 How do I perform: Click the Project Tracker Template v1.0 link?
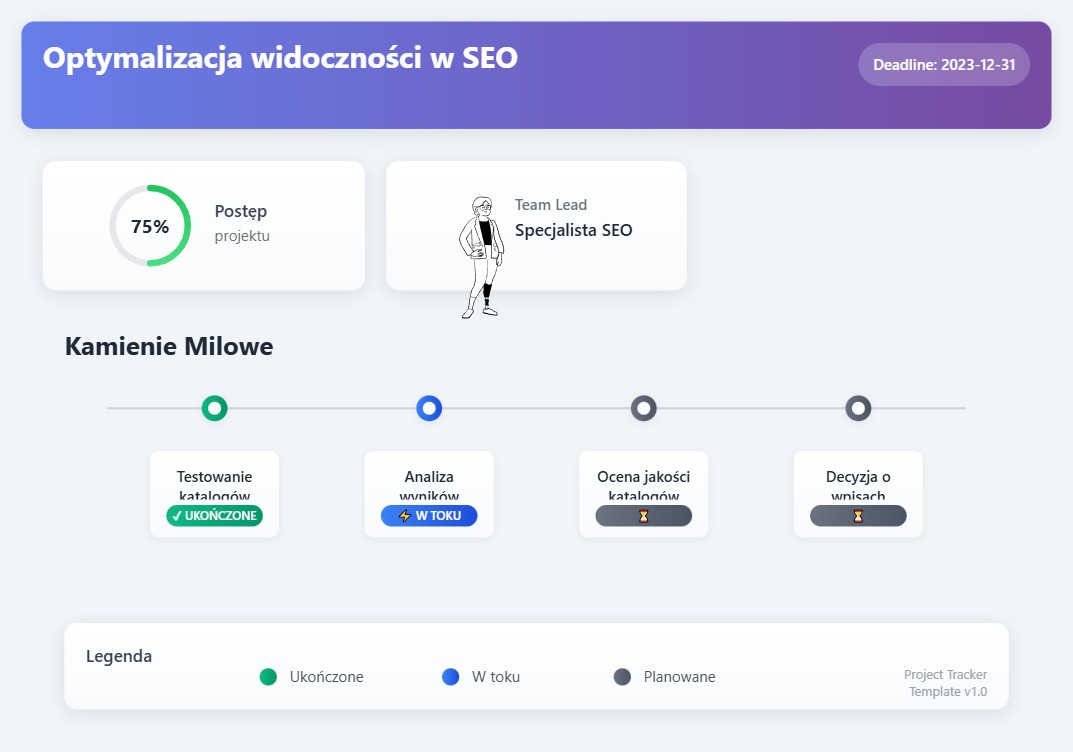click(944, 683)
